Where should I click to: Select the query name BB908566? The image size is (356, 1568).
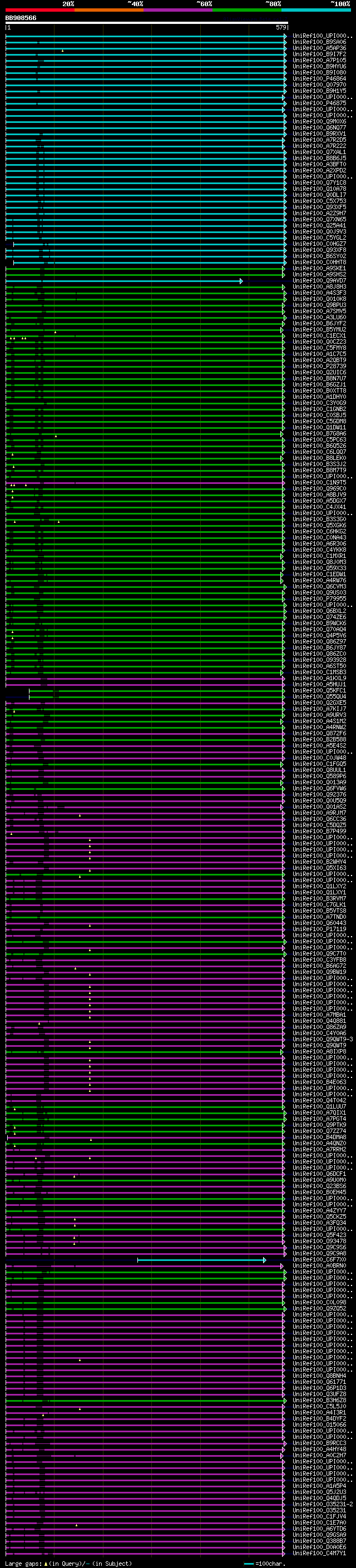[x=21, y=18]
